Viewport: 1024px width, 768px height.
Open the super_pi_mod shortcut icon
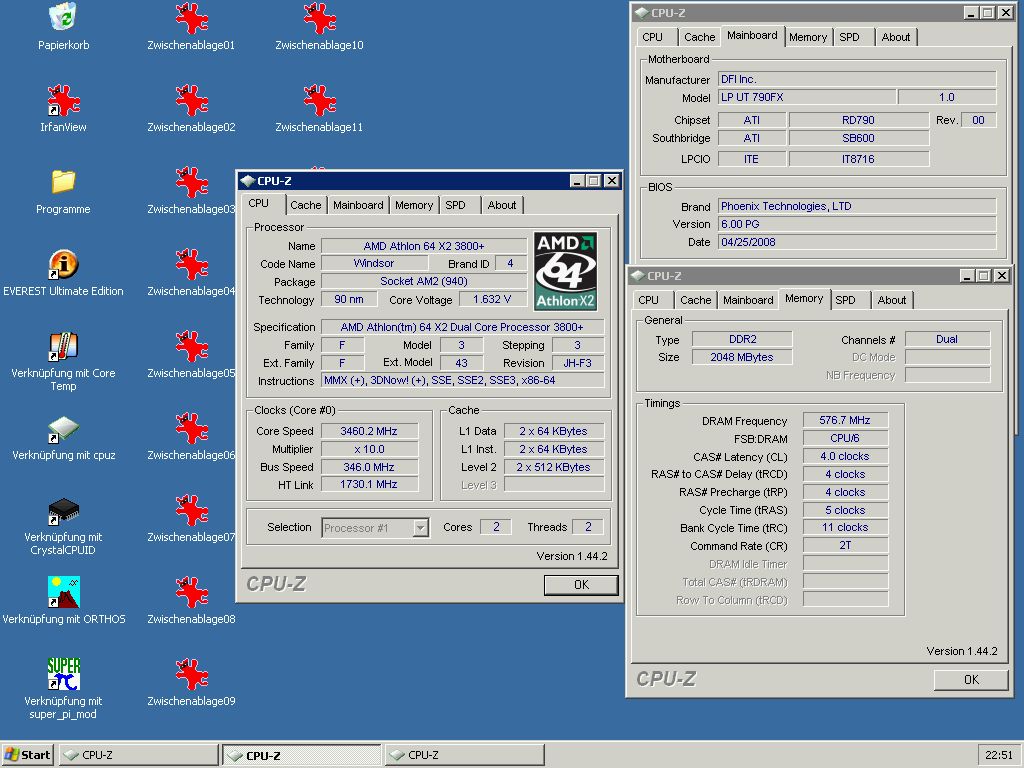point(63,674)
